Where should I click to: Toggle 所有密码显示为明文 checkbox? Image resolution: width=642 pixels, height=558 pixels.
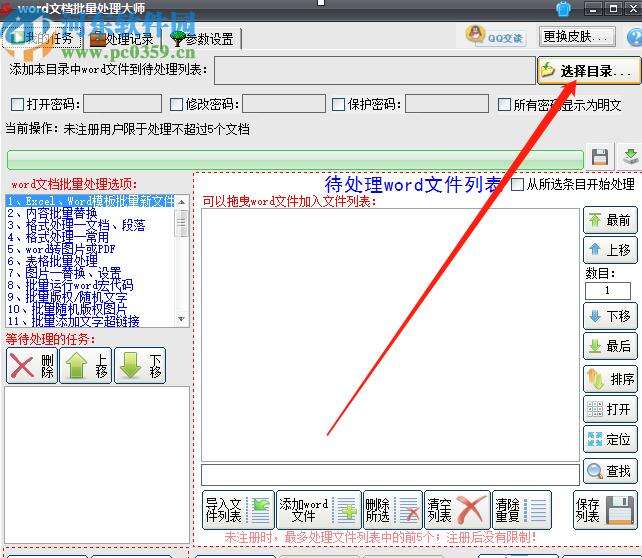(x=504, y=104)
